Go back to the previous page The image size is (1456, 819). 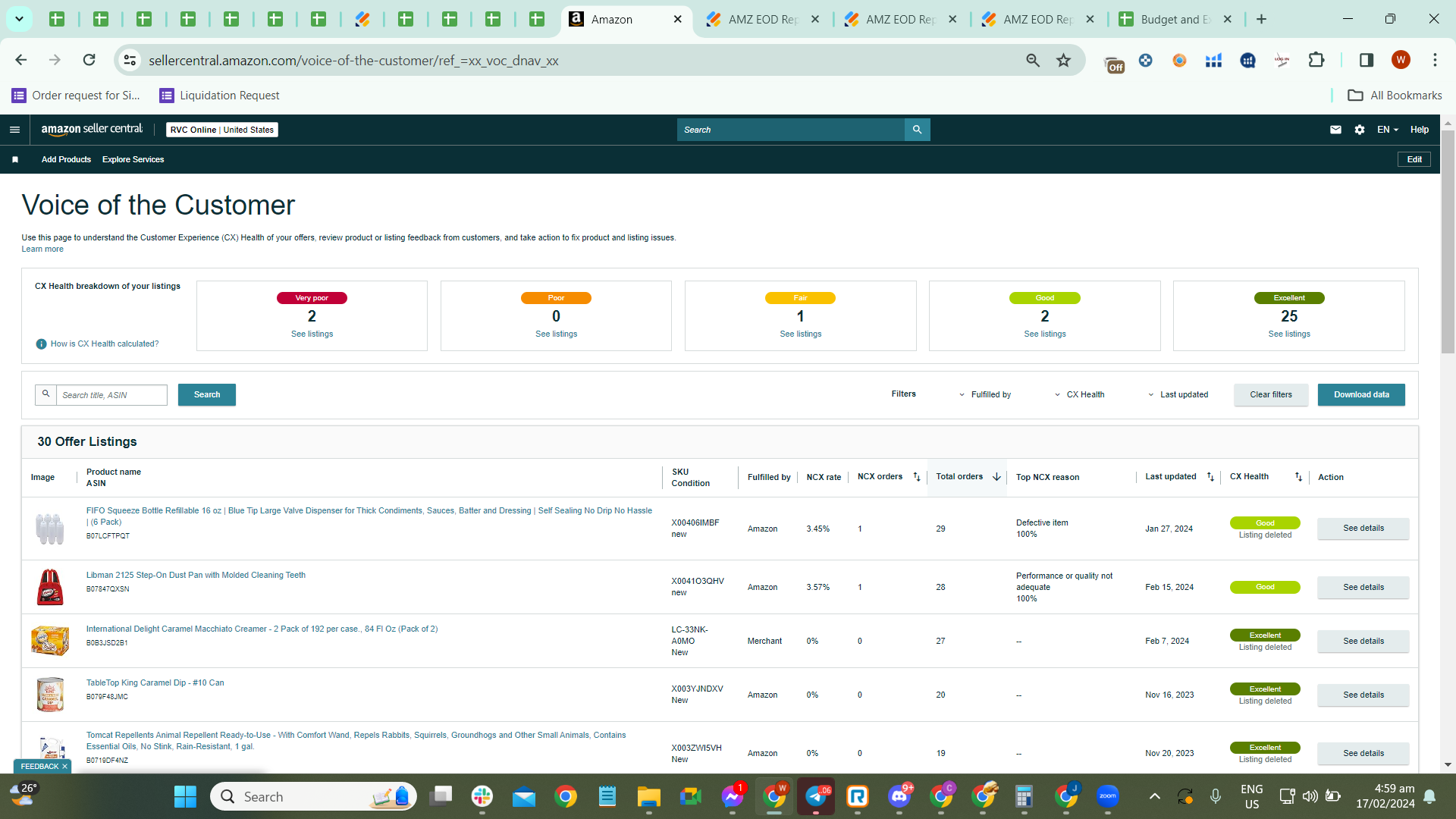(x=21, y=60)
